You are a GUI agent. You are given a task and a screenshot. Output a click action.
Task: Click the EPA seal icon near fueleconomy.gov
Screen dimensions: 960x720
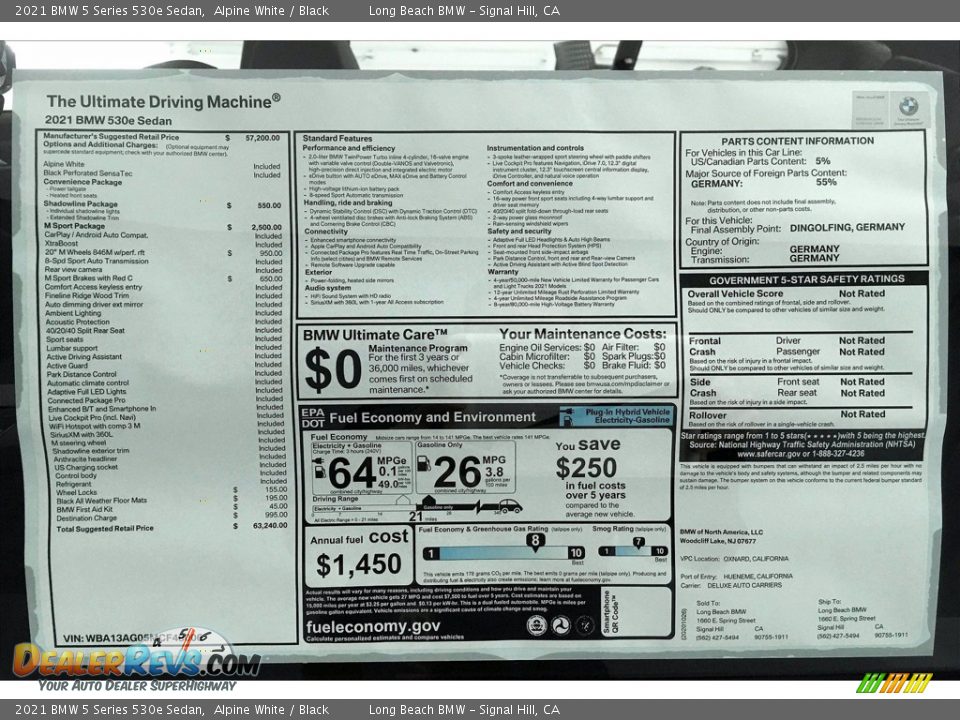click(536, 624)
